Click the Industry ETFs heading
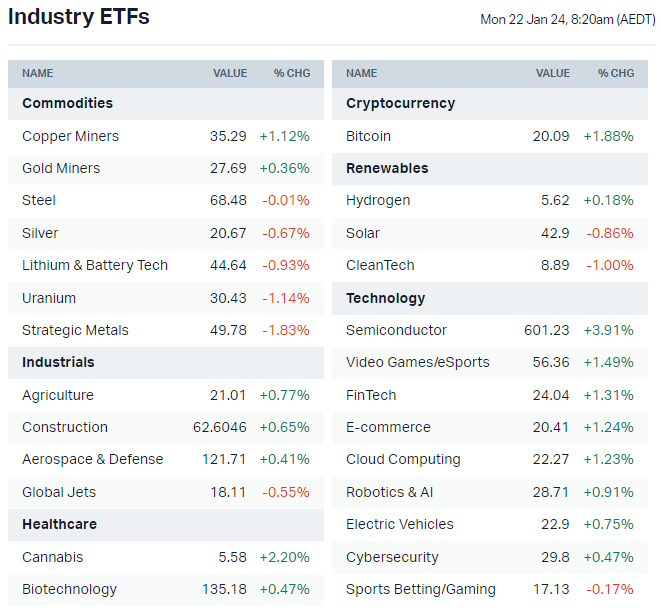Image resolution: width=661 pixels, height=611 pixels. pos(79,17)
